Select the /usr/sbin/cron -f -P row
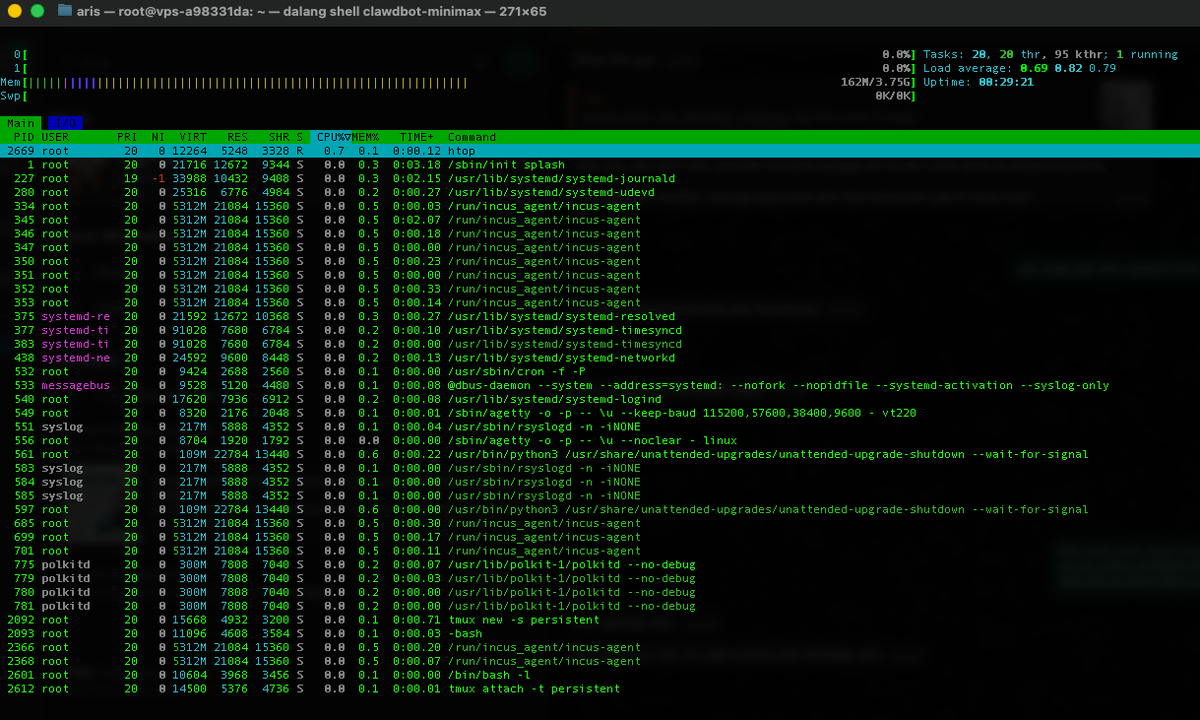The image size is (1200, 720). [x=600, y=371]
